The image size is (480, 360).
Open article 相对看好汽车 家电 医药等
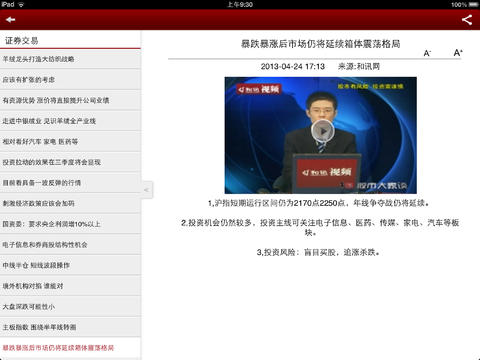(x=70, y=142)
